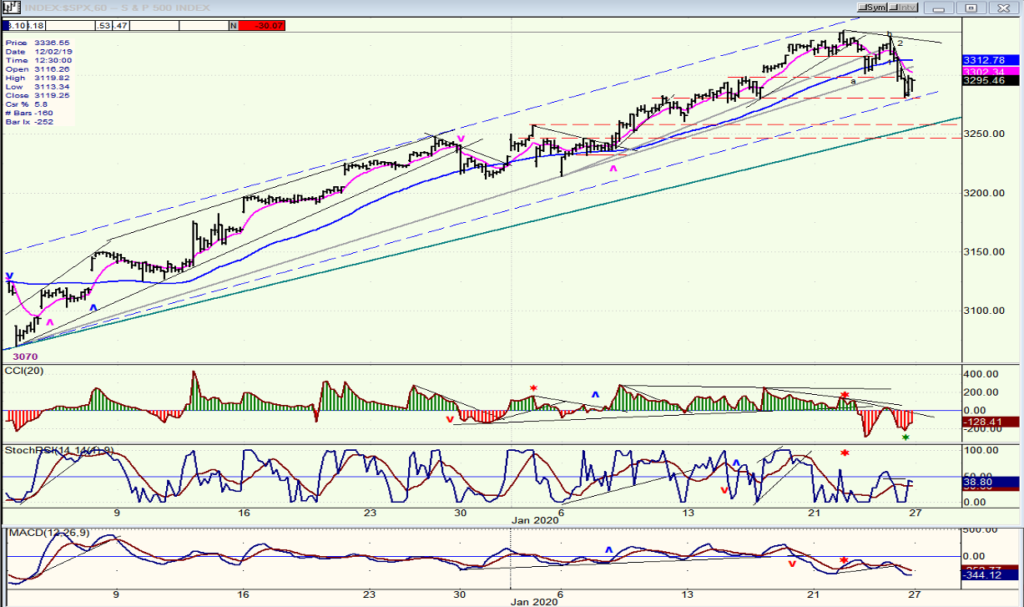Toggle the Sym link button
1024x607 pixels.
pyautogui.click(x=872, y=7)
